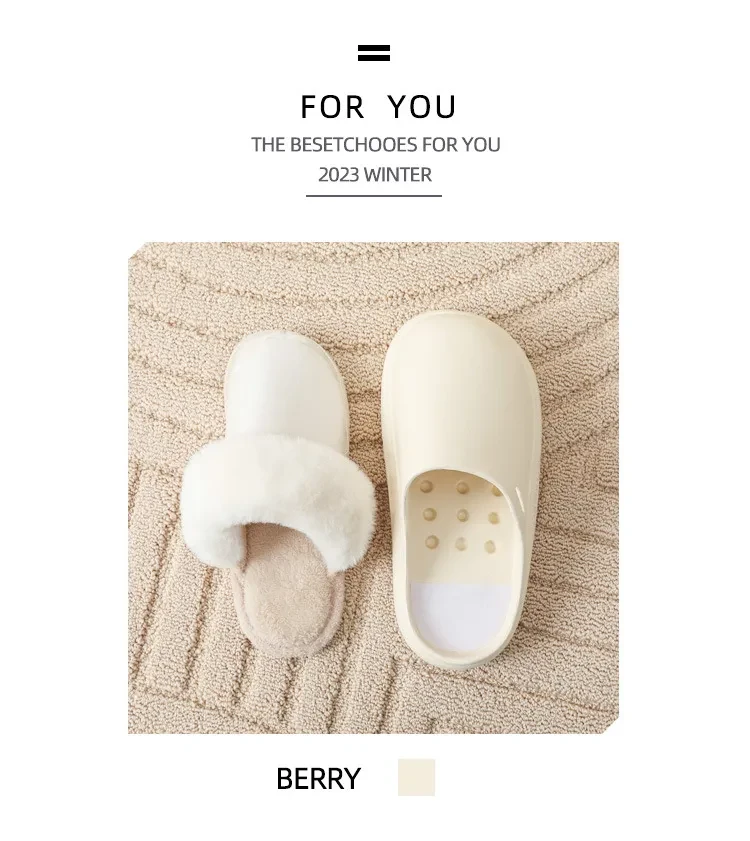Click the divider line under 2023 WINTER

374,196
